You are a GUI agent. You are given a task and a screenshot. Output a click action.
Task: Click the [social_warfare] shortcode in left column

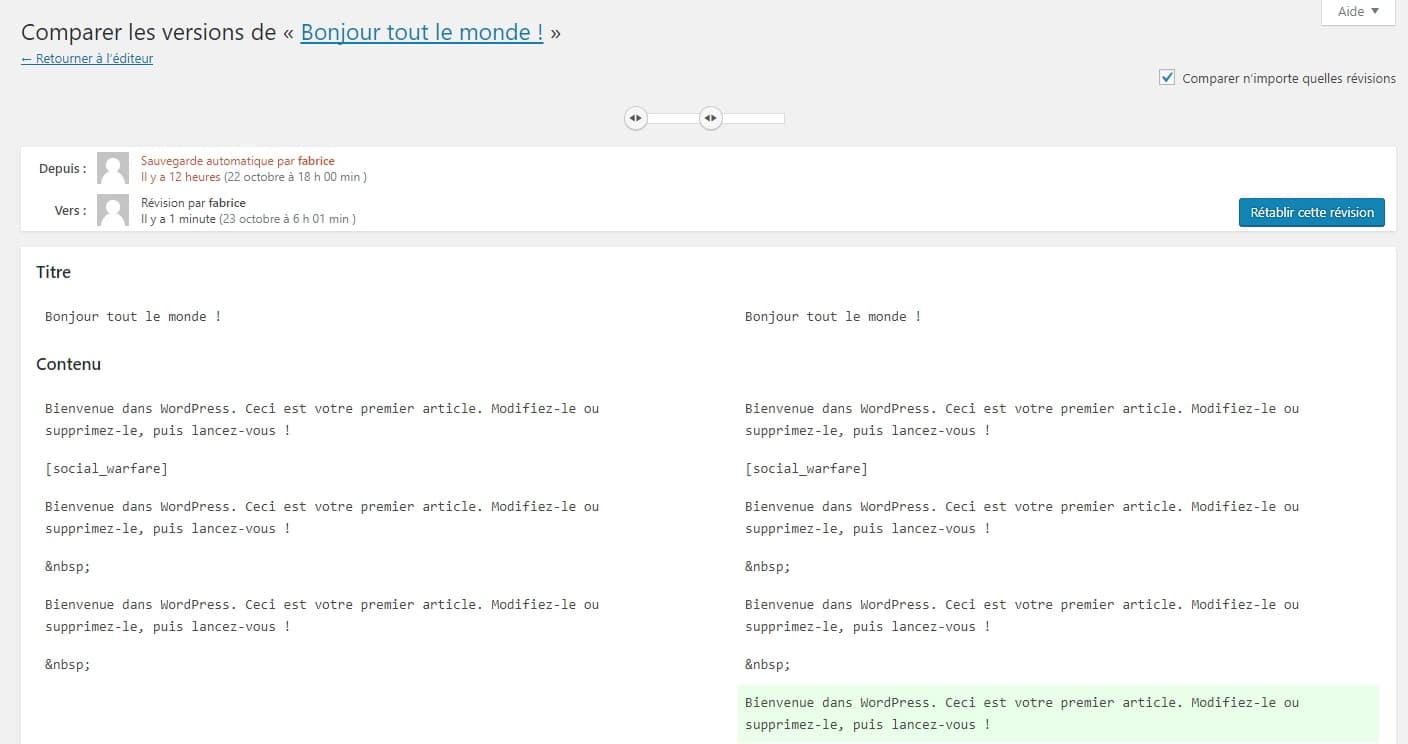(x=106, y=468)
